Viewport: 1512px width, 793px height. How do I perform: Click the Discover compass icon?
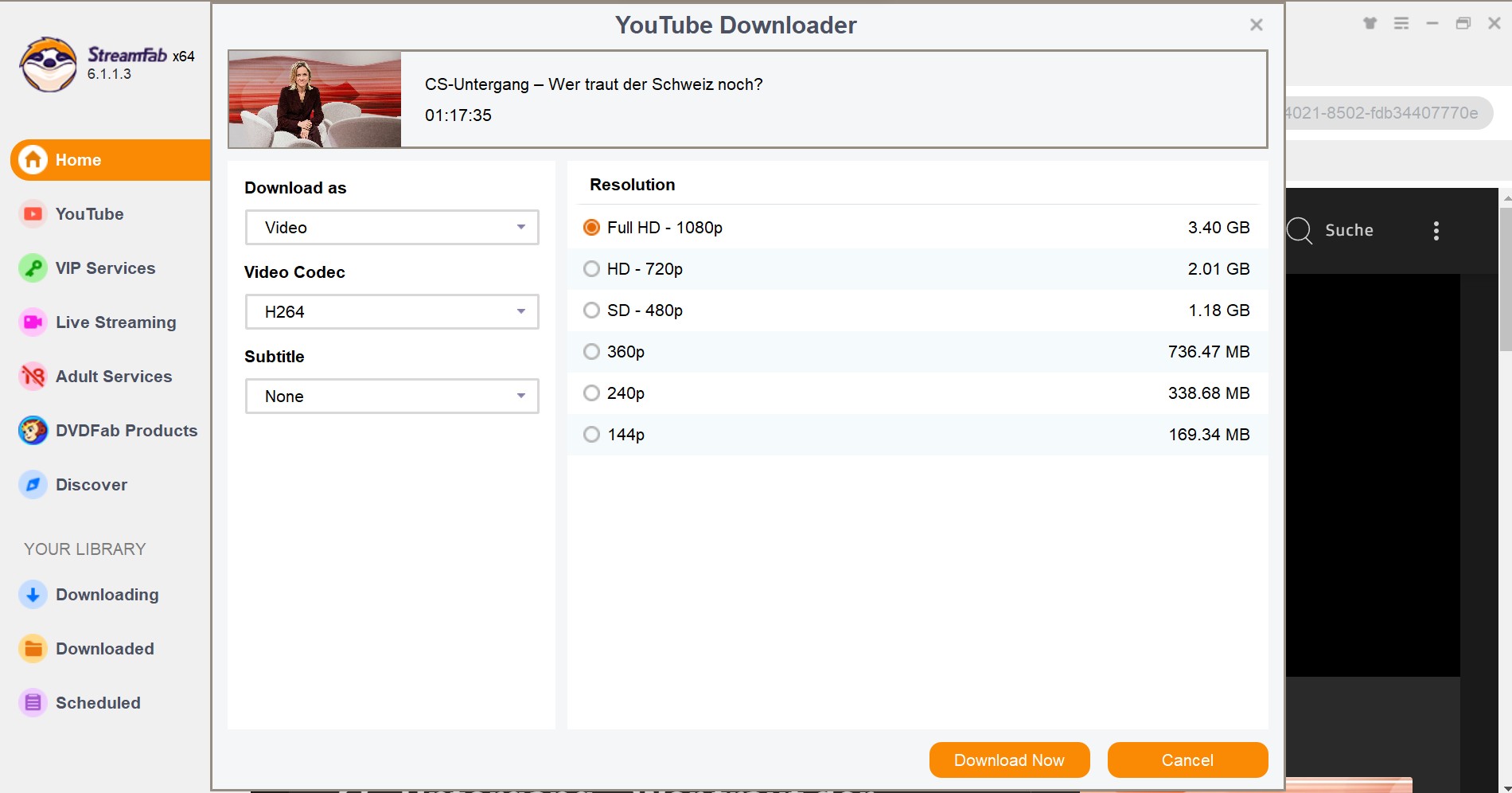pyautogui.click(x=33, y=485)
